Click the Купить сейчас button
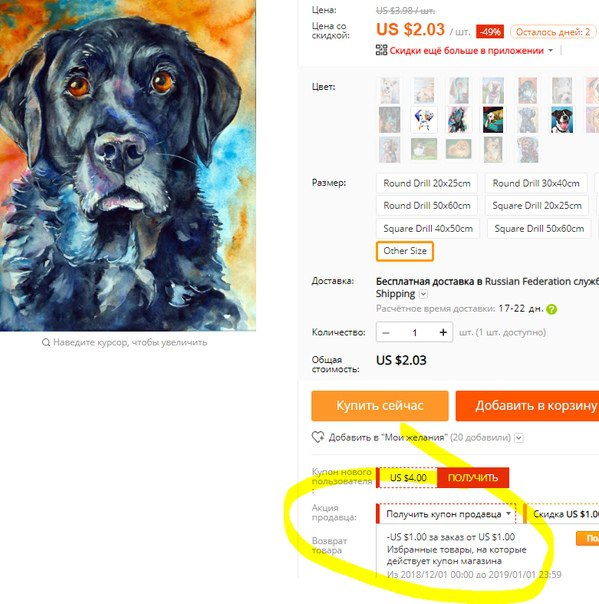599x604 pixels. [x=380, y=406]
